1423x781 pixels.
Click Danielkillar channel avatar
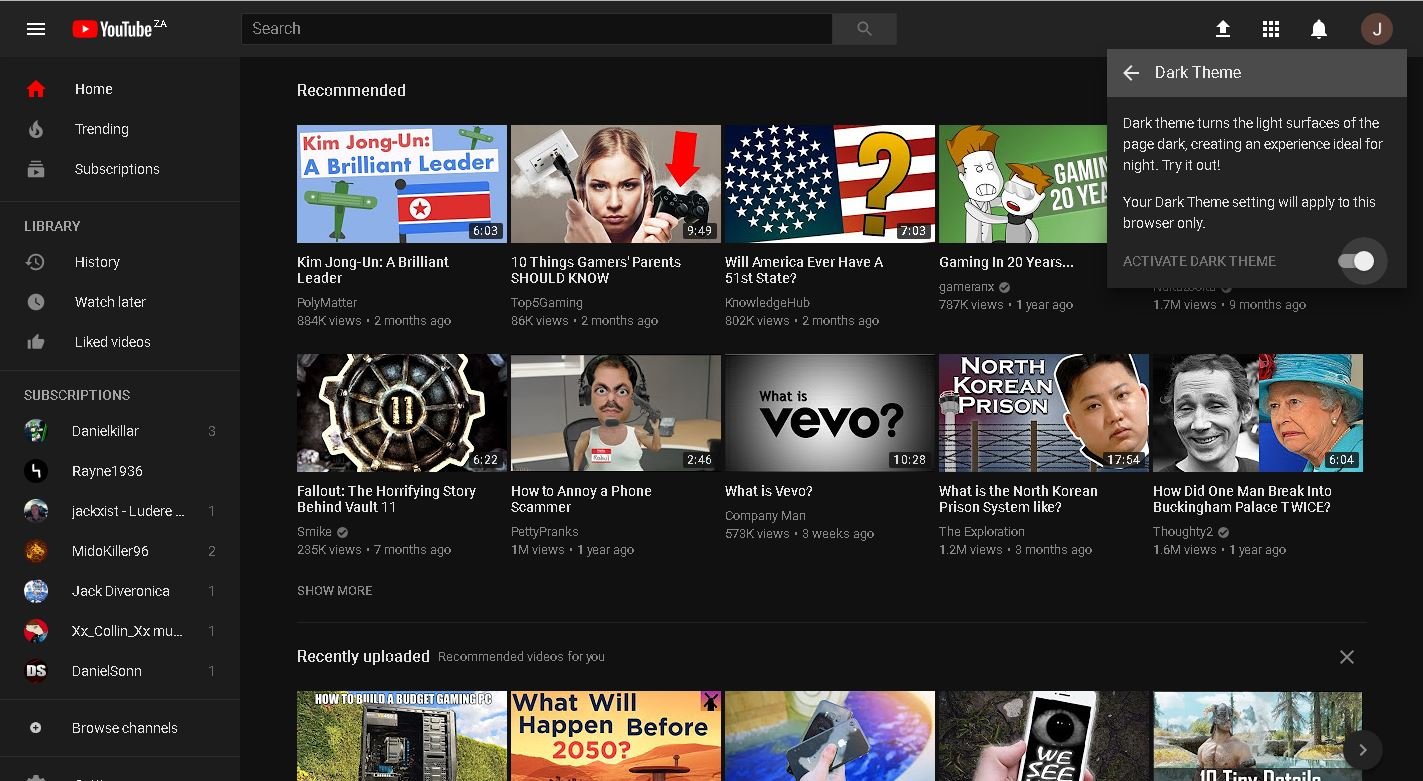36,431
